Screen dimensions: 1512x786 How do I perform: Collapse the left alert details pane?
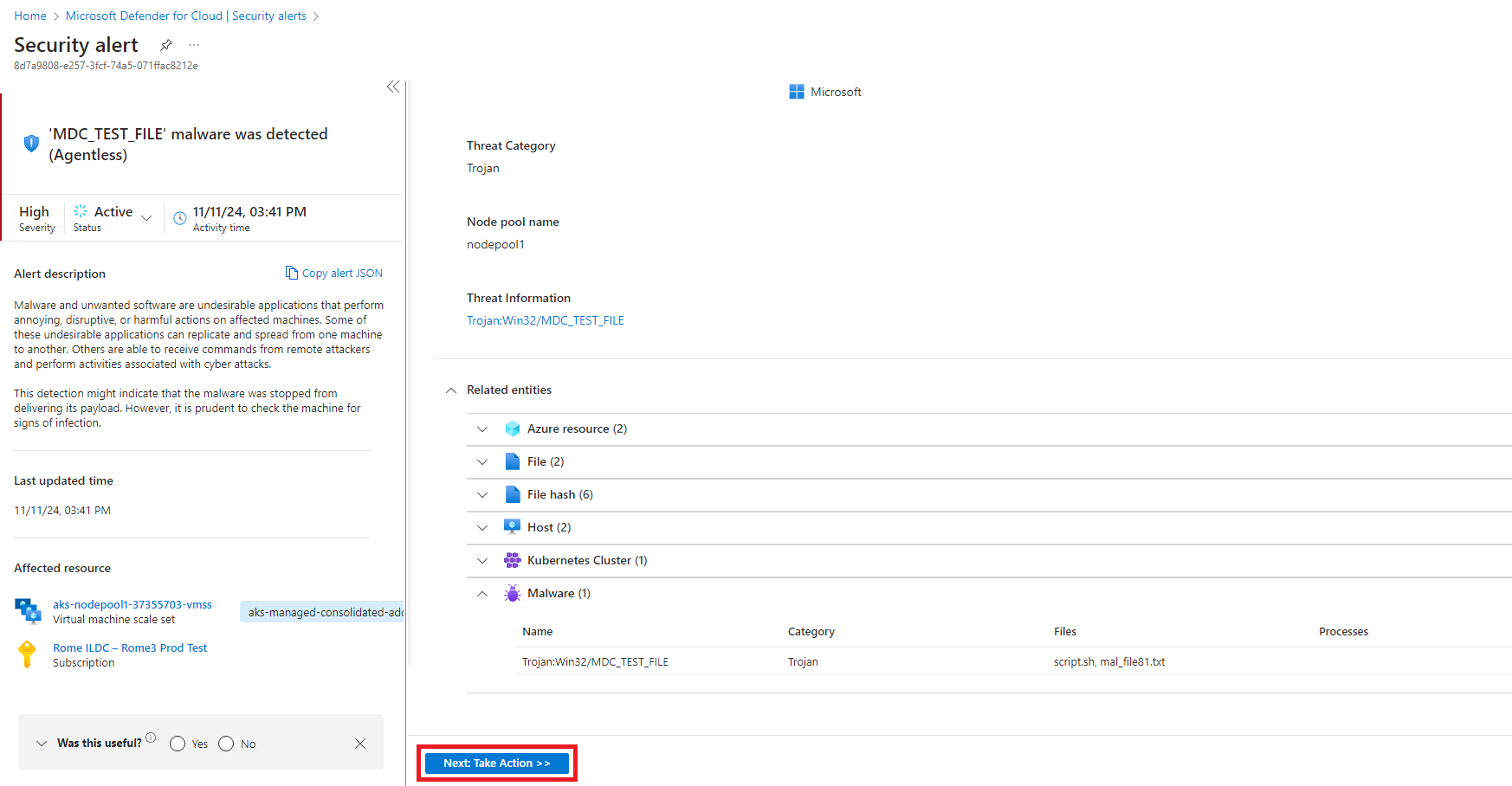coord(393,87)
